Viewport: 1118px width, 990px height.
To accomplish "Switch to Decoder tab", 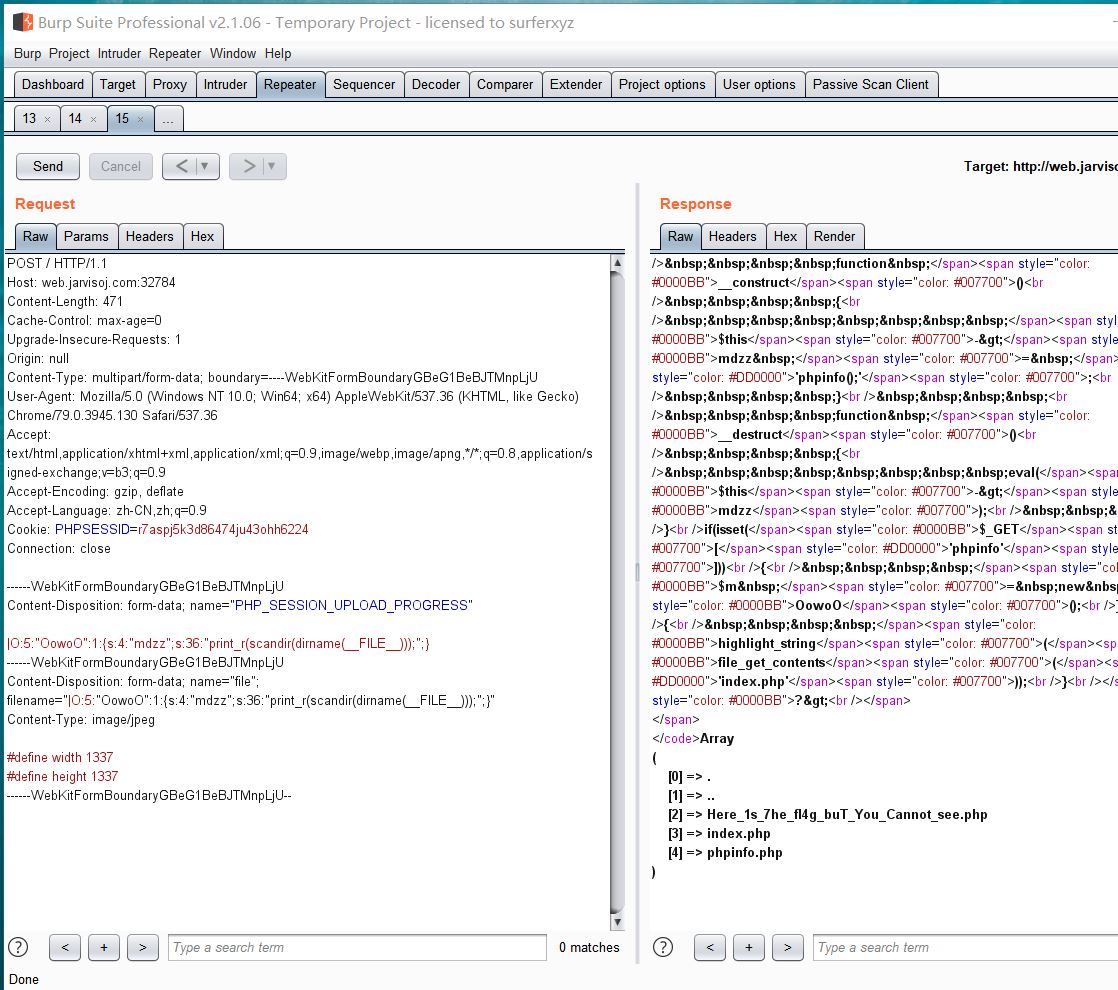I will pyautogui.click(x=436, y=84).
